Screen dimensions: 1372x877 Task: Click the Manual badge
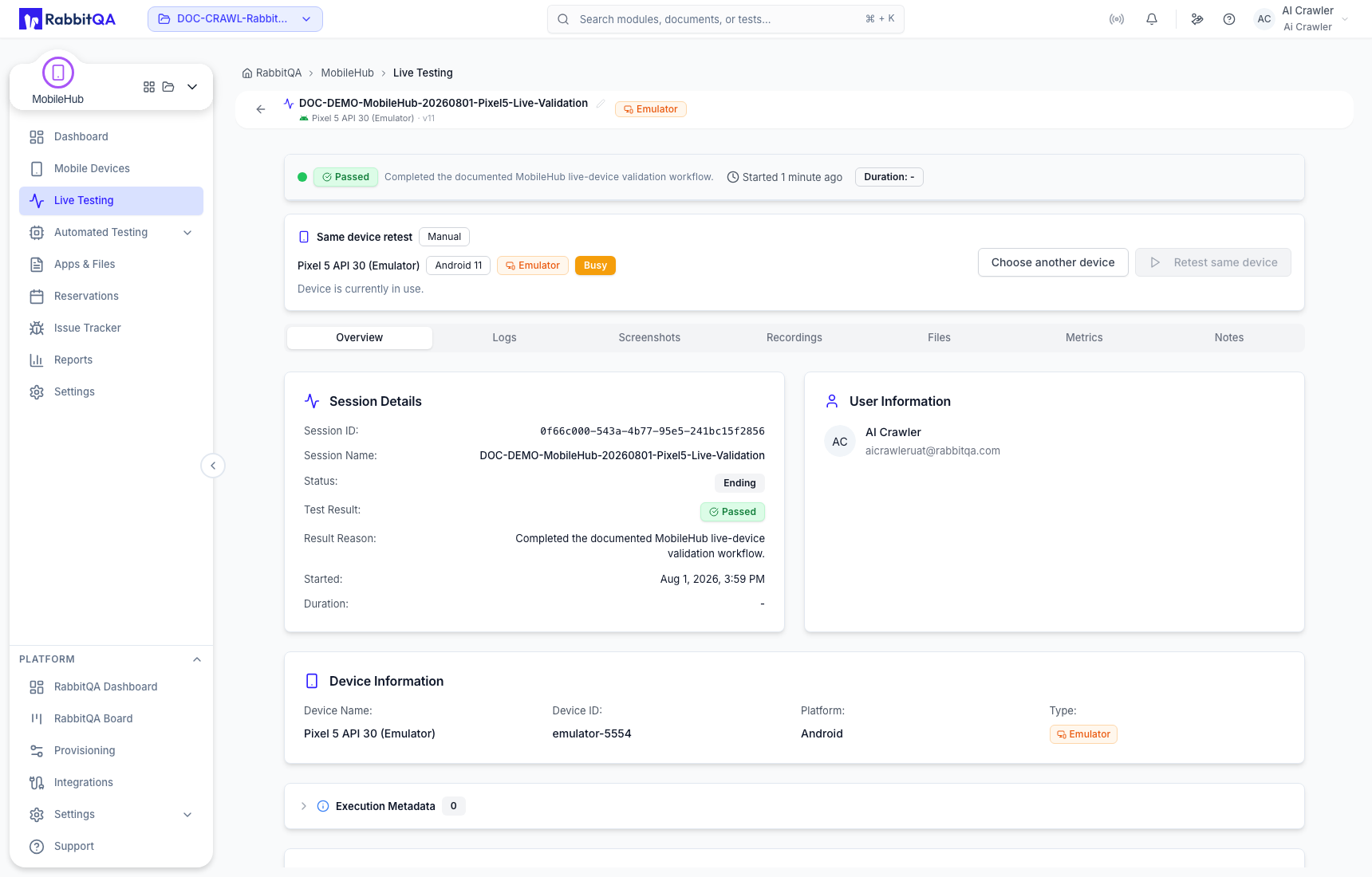444,237
